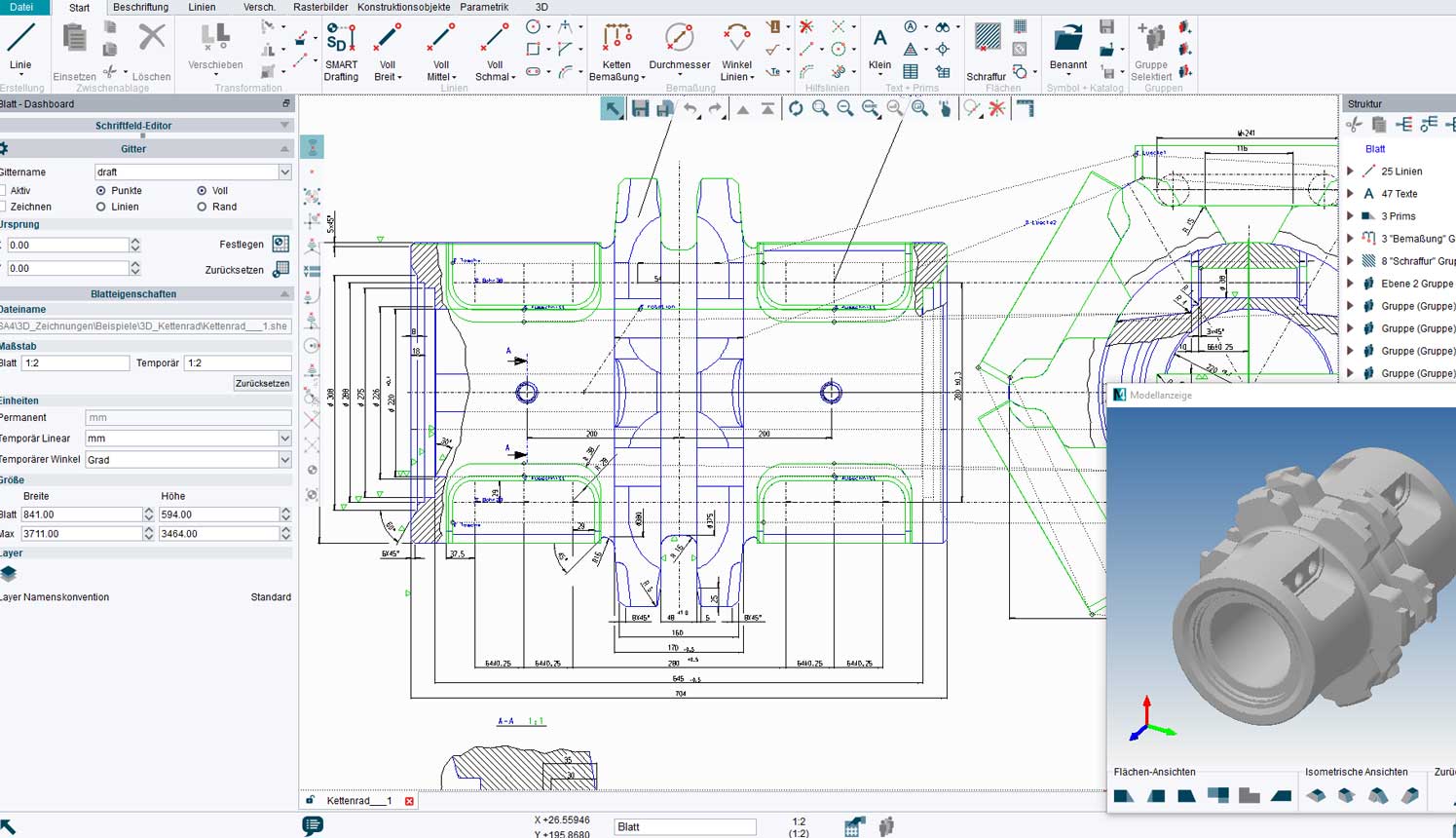Open the Temporärer Winkel Grad dropdown
1456x838 pixels.
click(284, 460)
